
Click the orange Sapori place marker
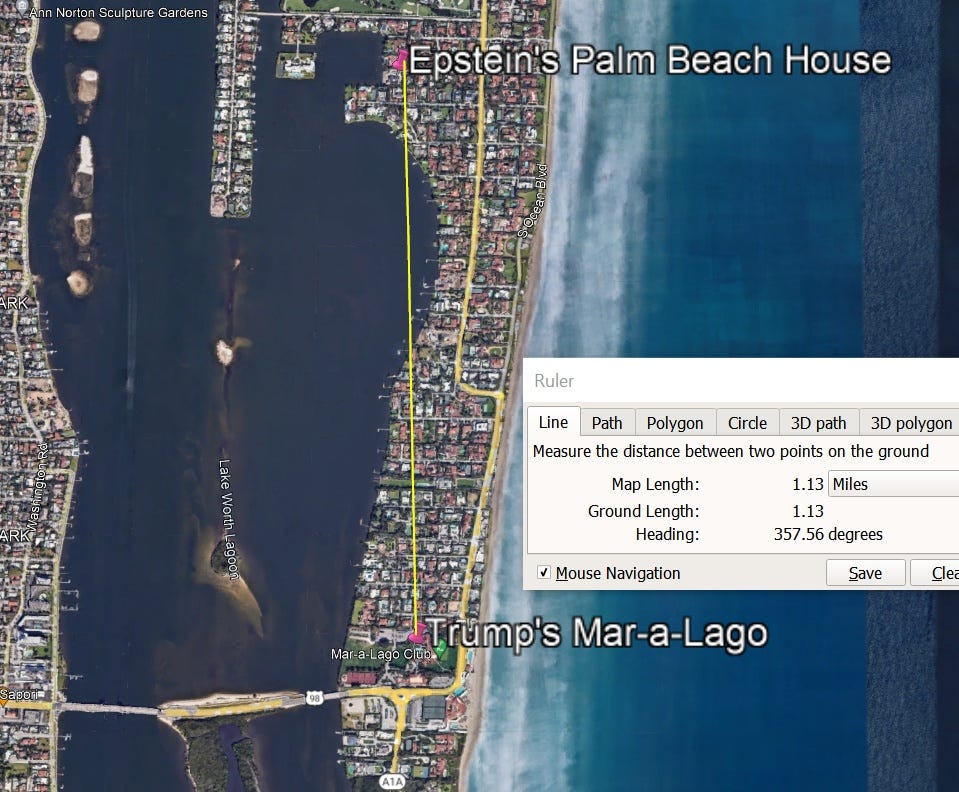tap(3, 703)
